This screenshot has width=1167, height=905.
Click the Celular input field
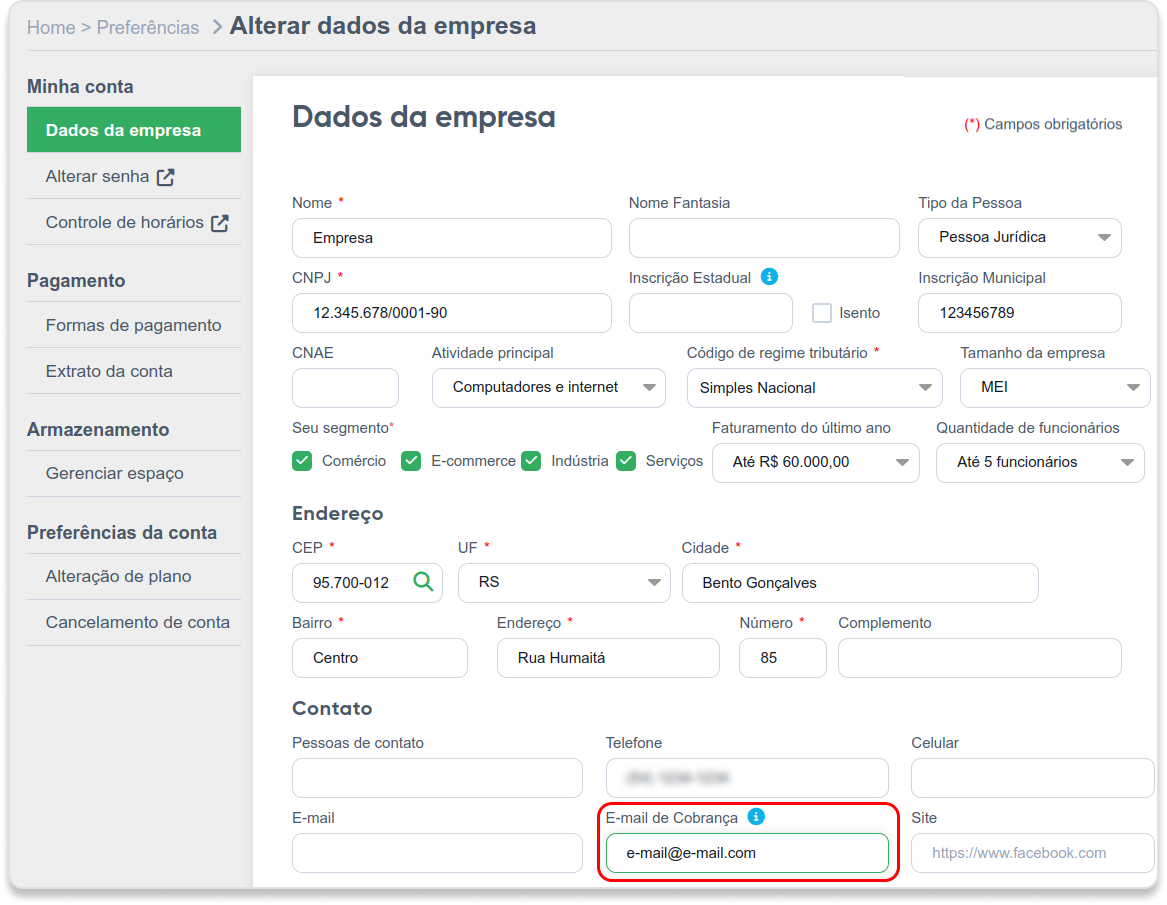click(1032, 778)
